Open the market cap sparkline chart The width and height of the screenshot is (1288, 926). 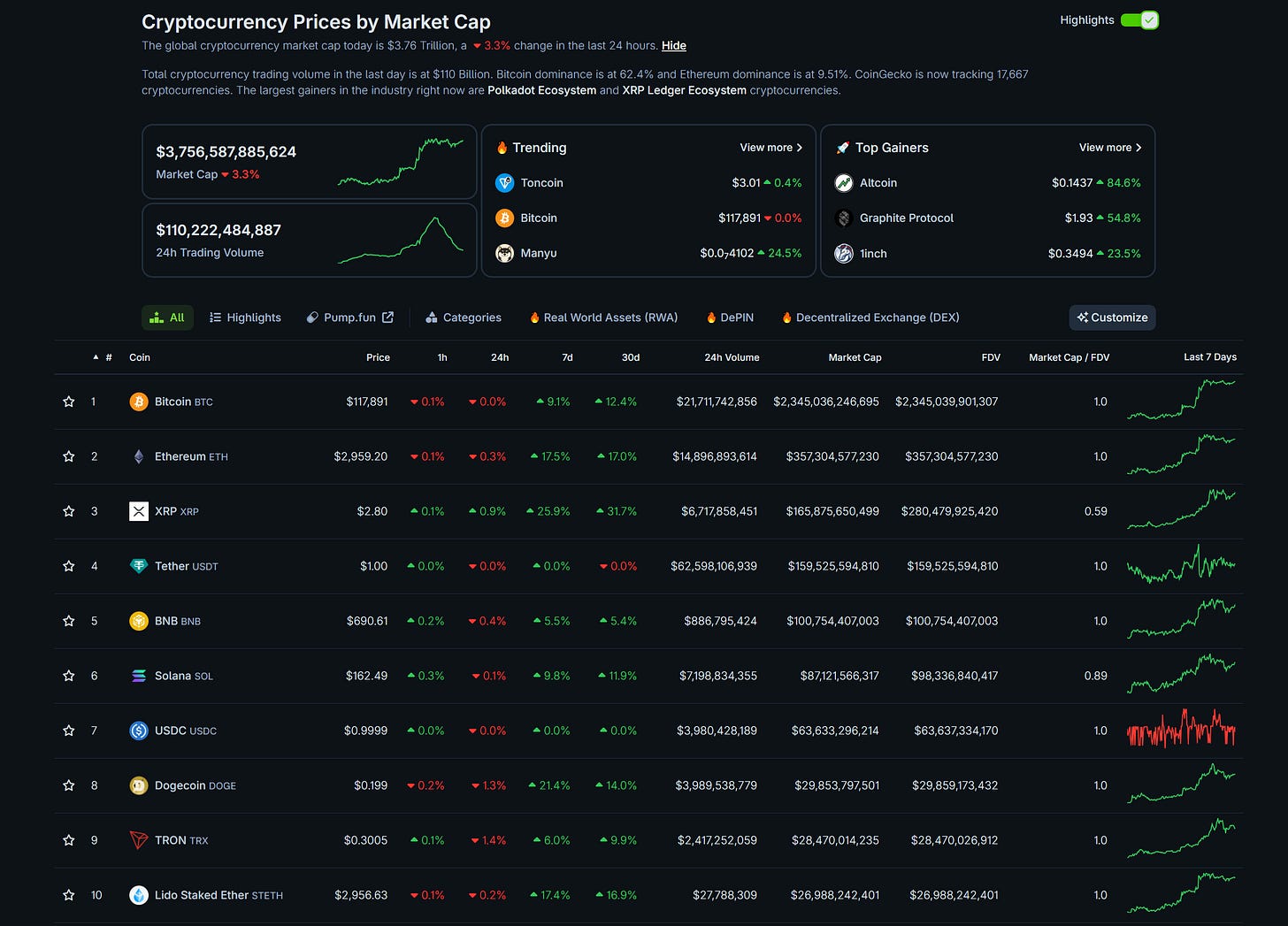[401, 161]
